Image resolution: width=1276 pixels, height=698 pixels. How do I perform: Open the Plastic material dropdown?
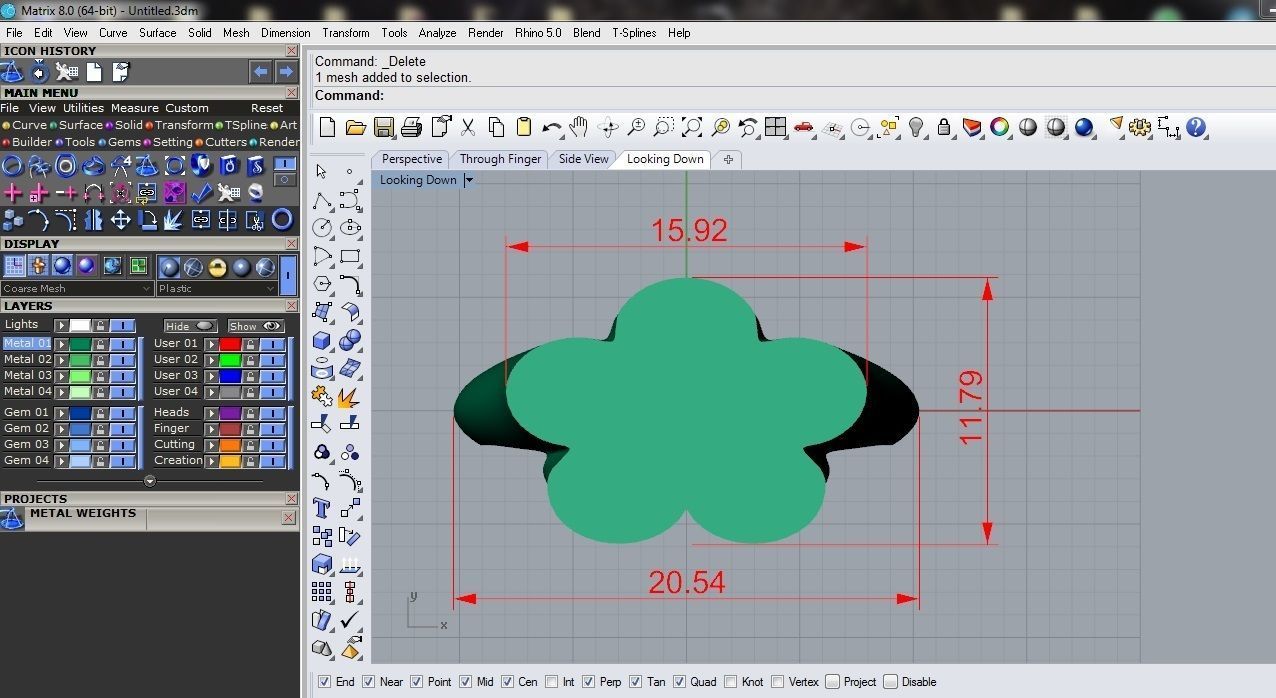(x=217, y=288)
